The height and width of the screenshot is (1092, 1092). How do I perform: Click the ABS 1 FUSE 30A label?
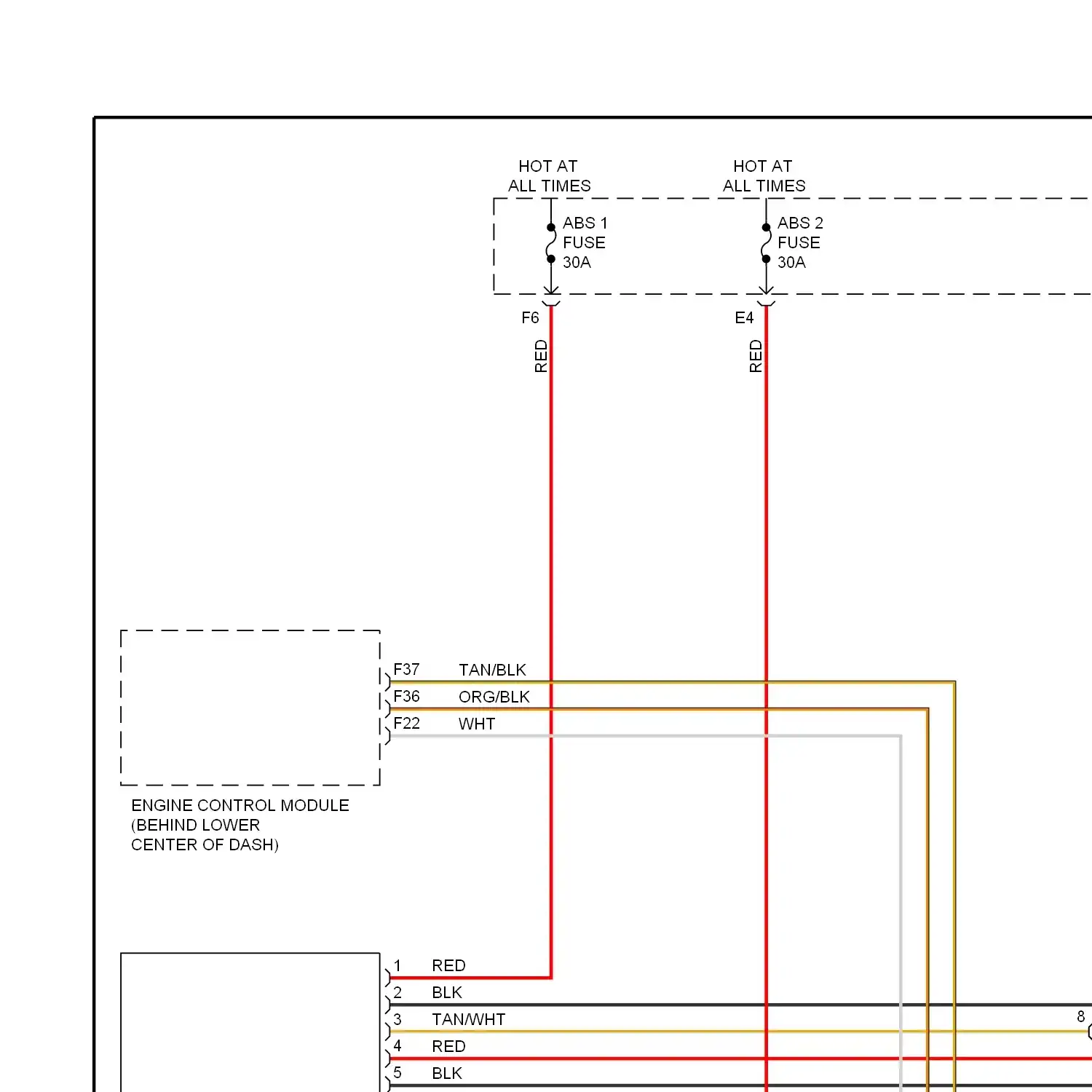(585, 242)
